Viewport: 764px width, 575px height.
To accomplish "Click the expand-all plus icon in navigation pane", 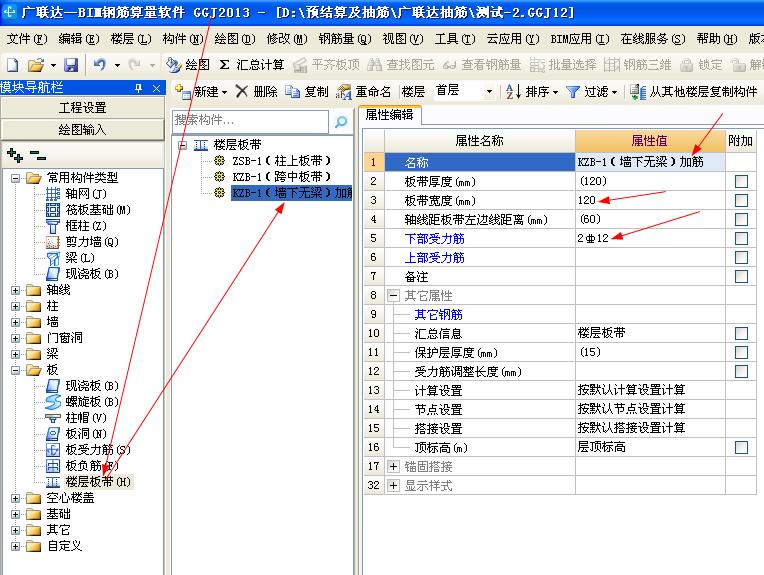I will point(15,155).
